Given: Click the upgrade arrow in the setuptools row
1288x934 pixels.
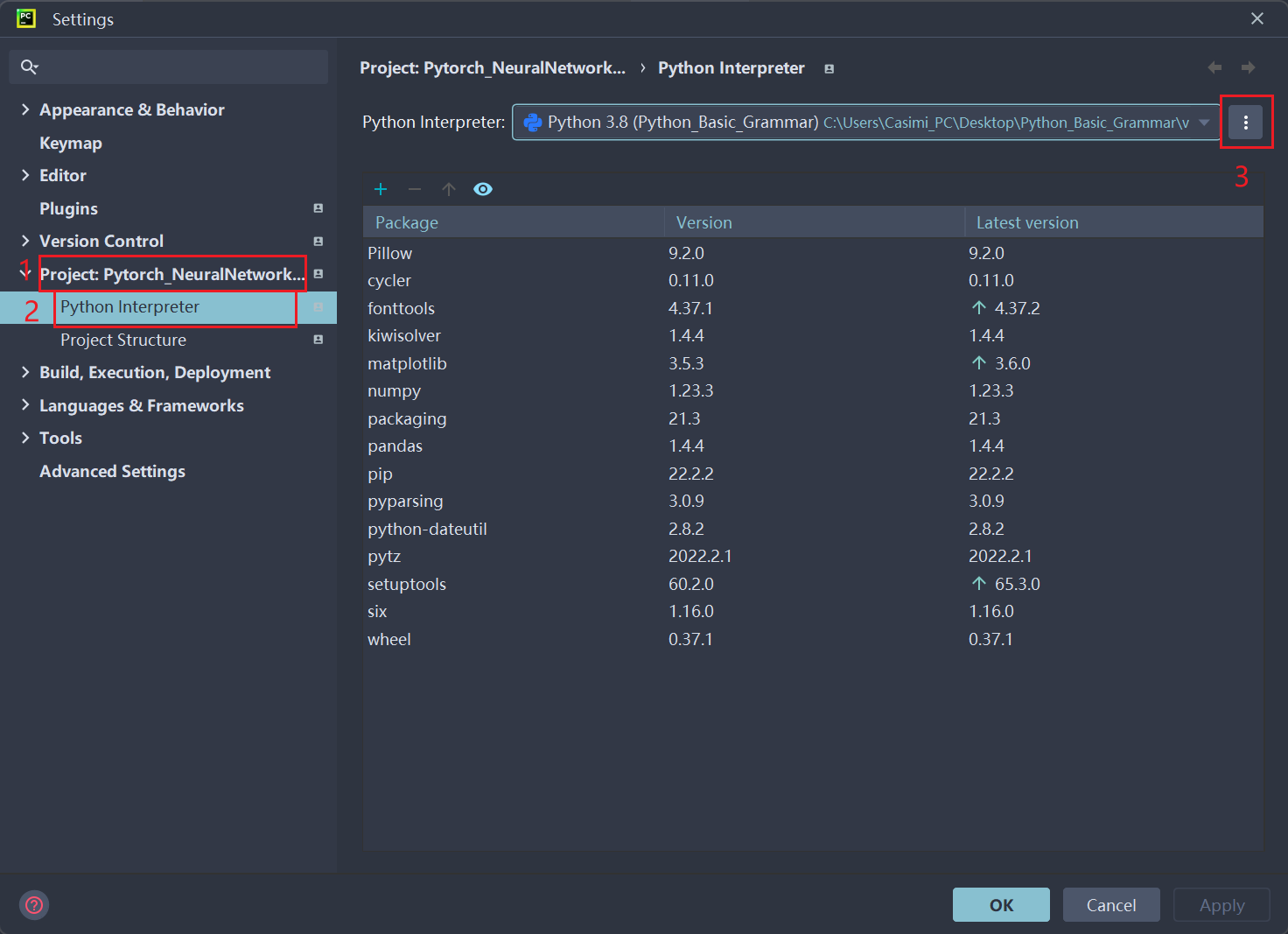Looking at the screenshot, I should (x=979, y=583).
